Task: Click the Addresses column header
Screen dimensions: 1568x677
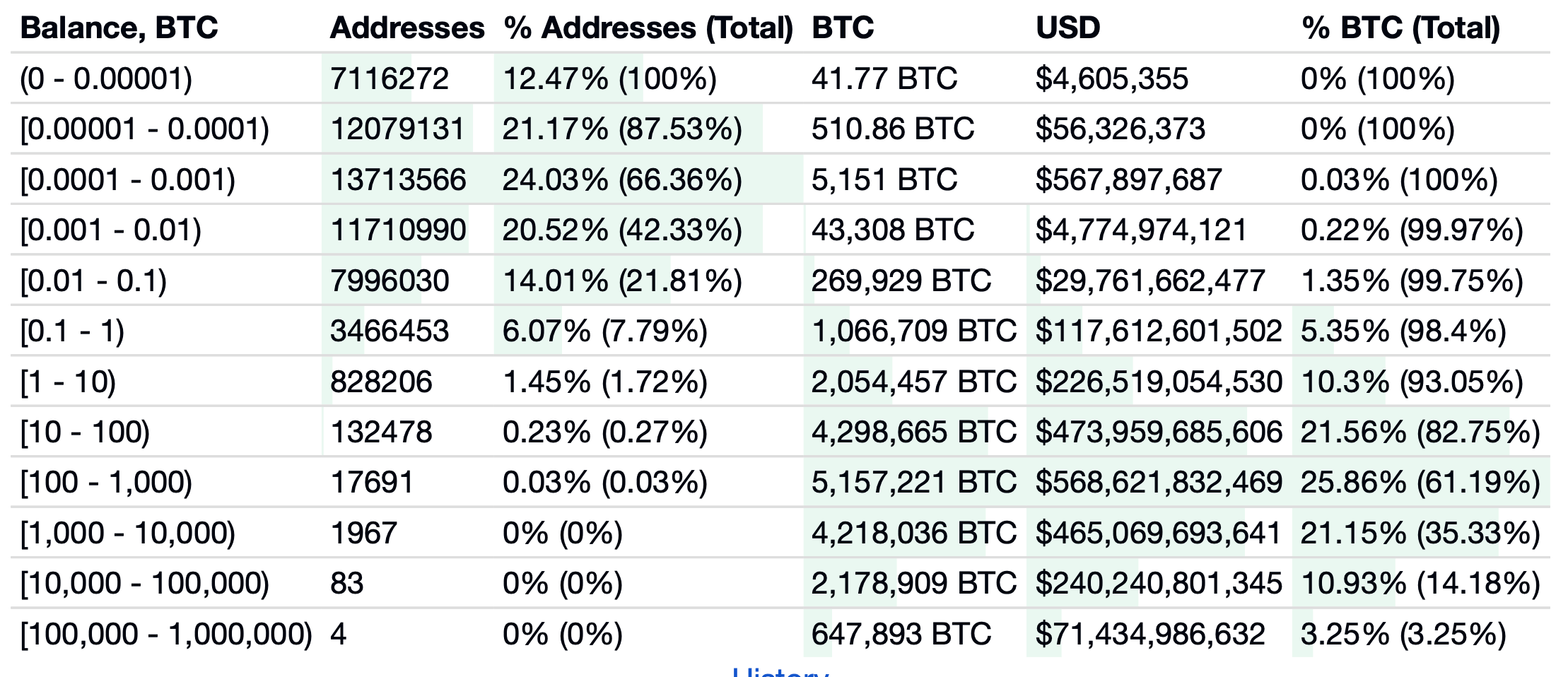Action: point(407,28)
